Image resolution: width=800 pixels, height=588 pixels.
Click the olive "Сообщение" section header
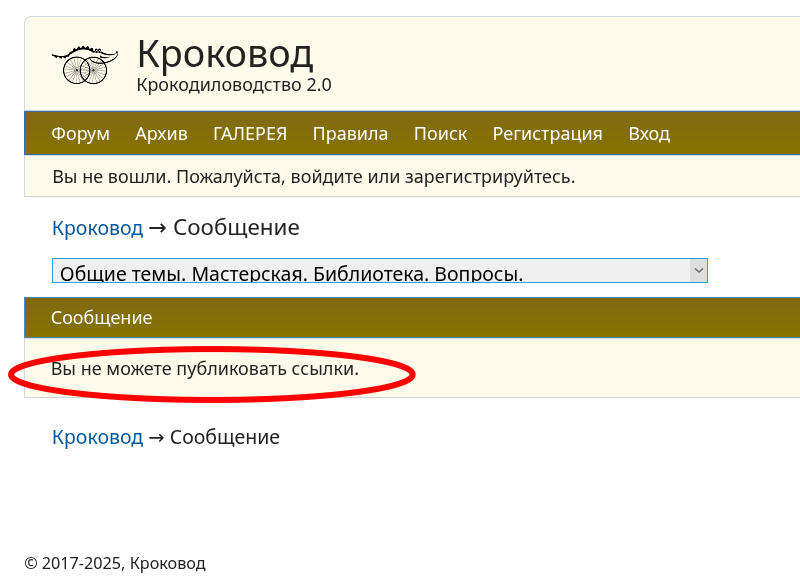coord(102,318)
